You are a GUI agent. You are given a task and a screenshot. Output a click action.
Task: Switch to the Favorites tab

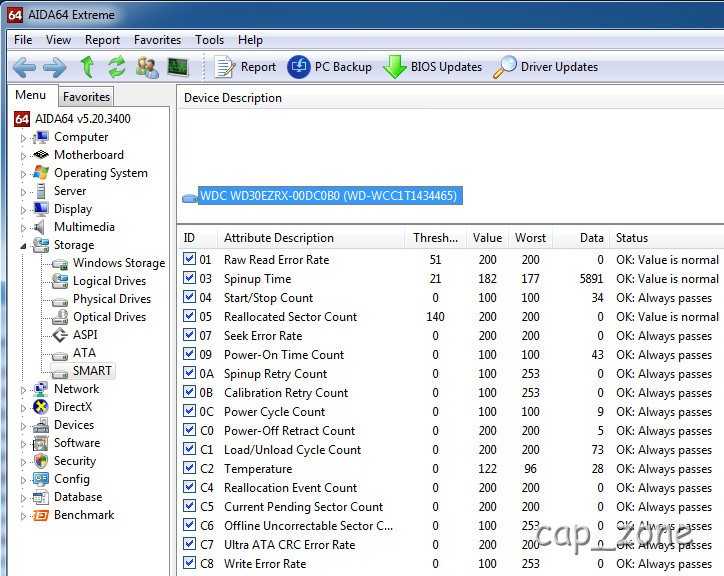[86, 97]
